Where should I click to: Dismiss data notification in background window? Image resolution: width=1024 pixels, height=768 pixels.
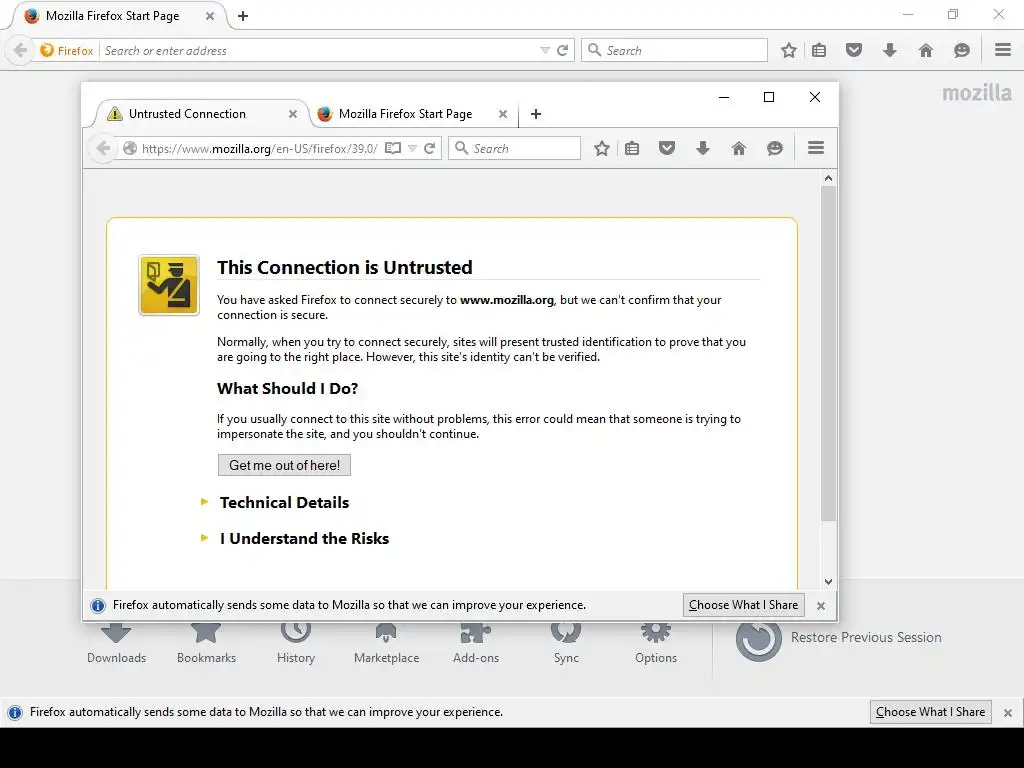[1008, 712]
